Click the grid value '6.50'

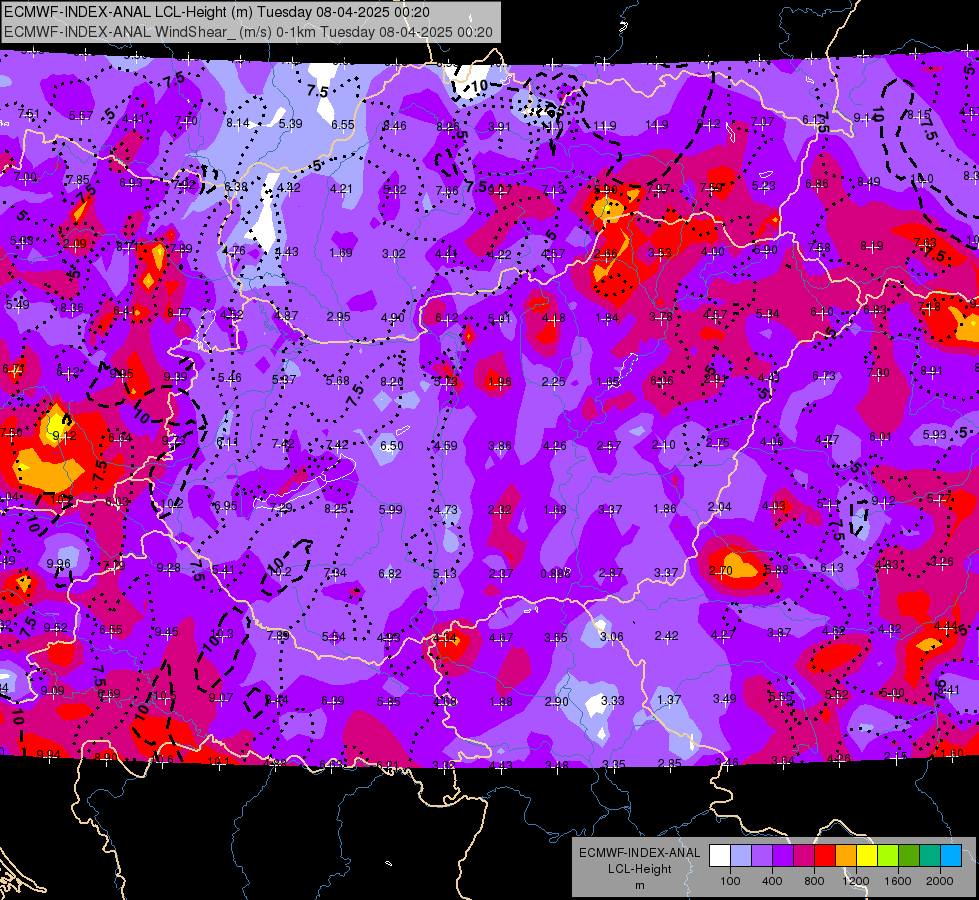click(x=391, y=445)
